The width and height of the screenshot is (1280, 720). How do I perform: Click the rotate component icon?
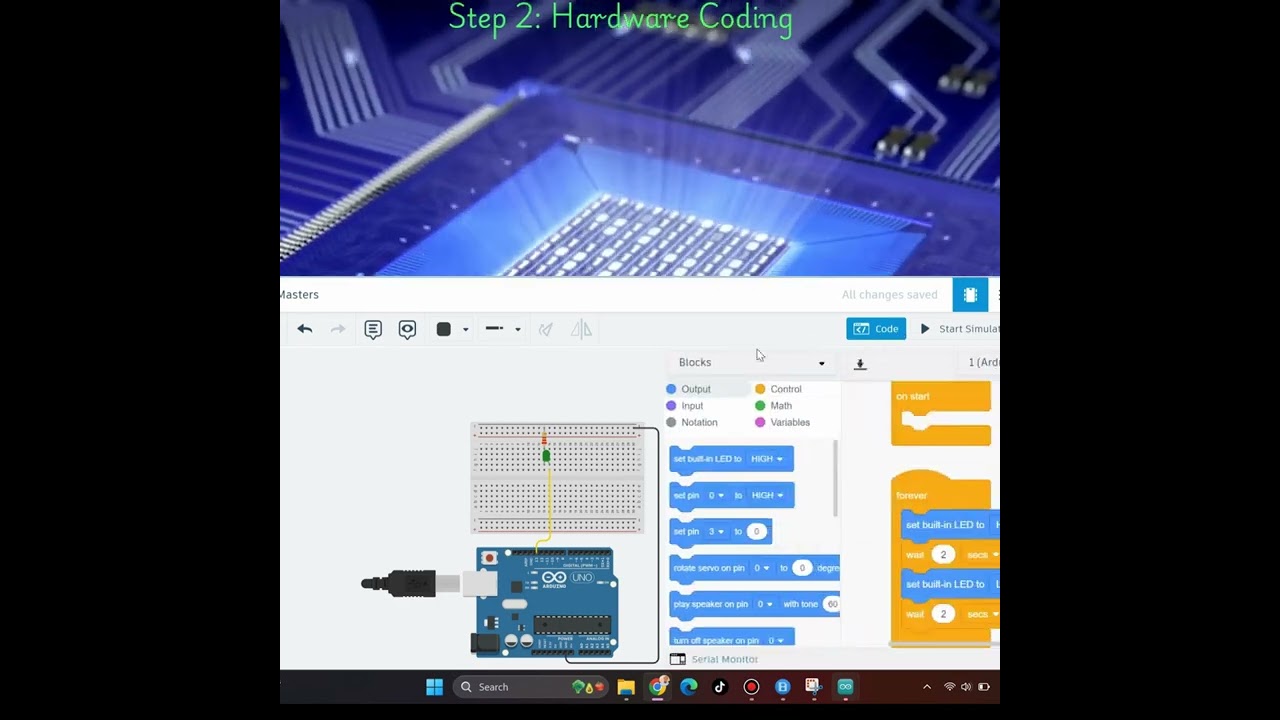coord(546,329)
